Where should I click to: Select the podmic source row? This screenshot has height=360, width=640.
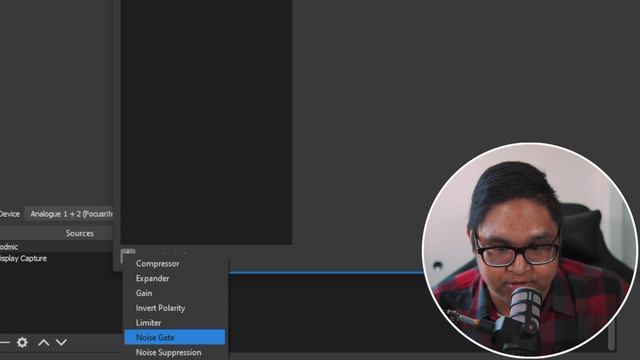(56, 247)
